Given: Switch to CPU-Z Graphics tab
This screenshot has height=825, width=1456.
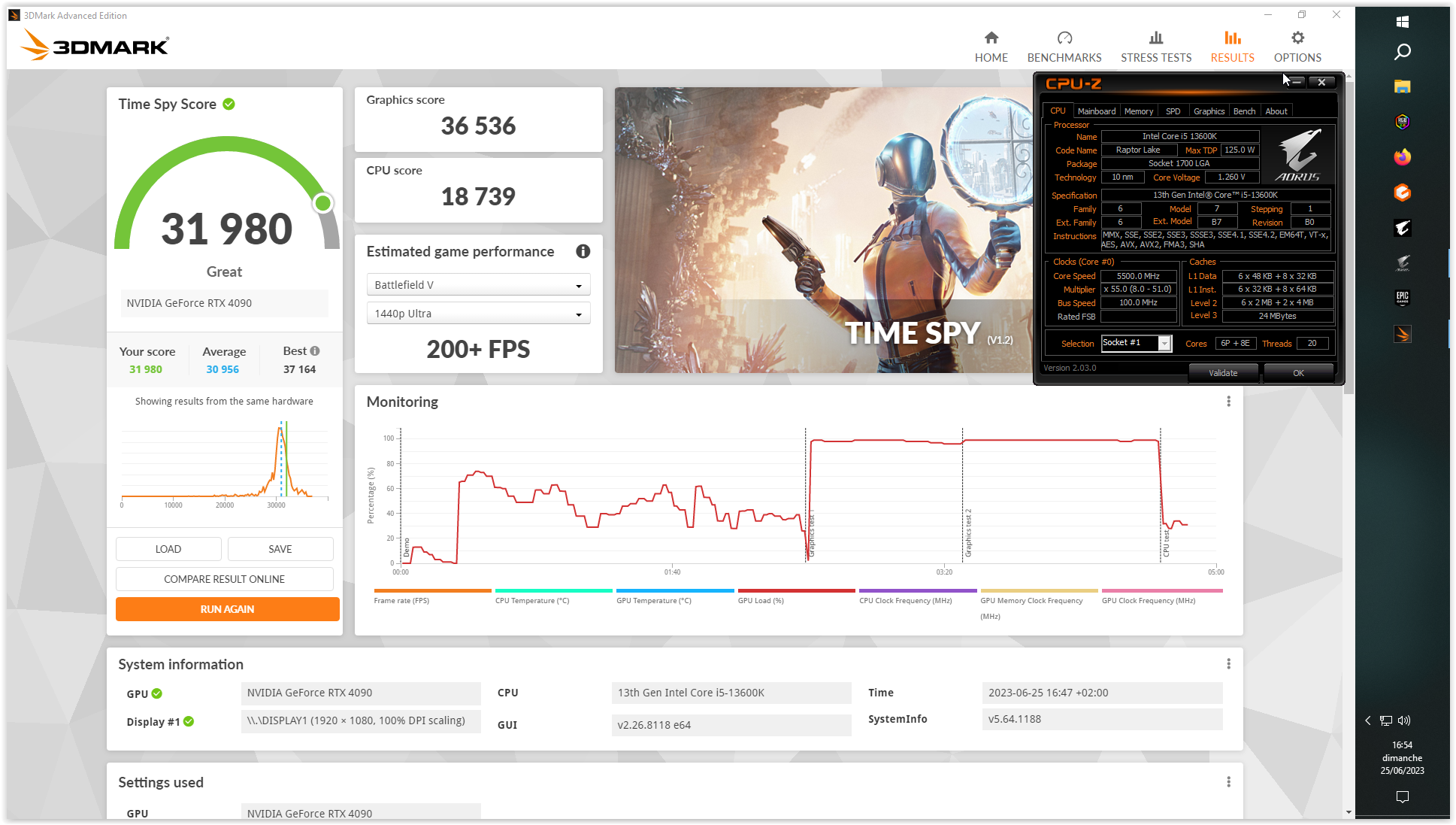Looking at the screenshot, I should (x=1209, y=111).
